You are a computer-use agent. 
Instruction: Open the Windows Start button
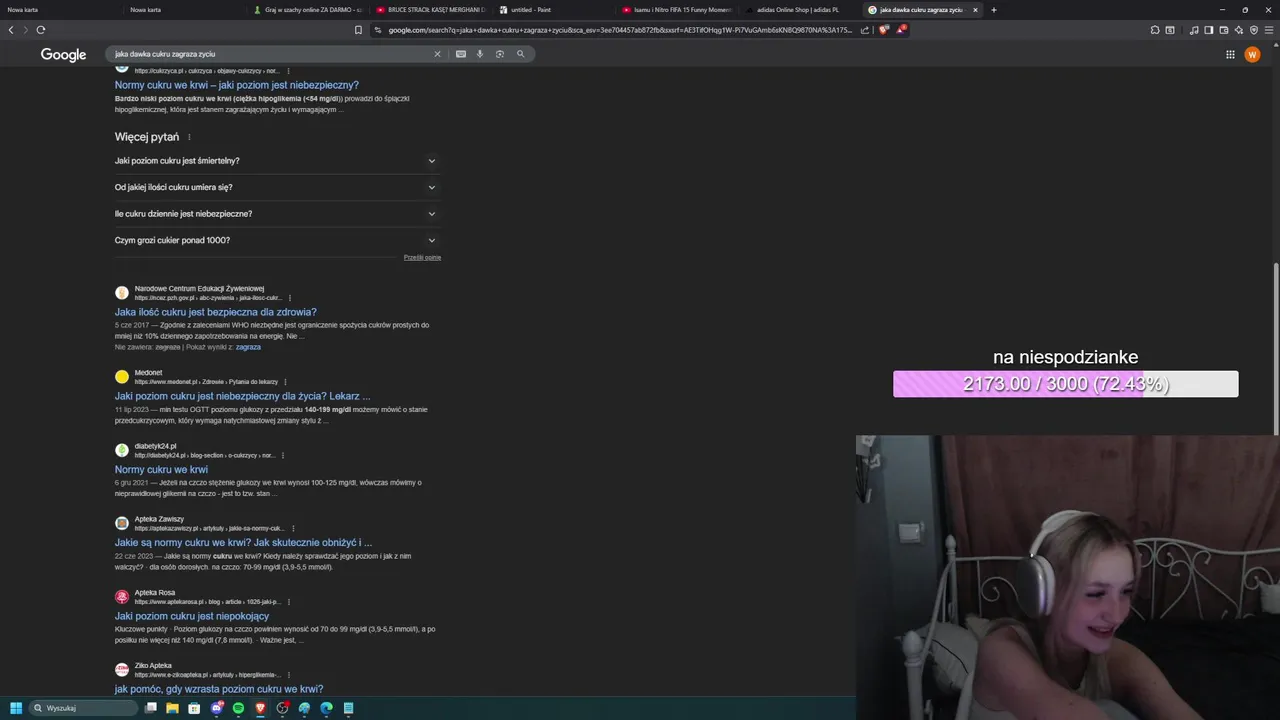click(x=16, y=708)
